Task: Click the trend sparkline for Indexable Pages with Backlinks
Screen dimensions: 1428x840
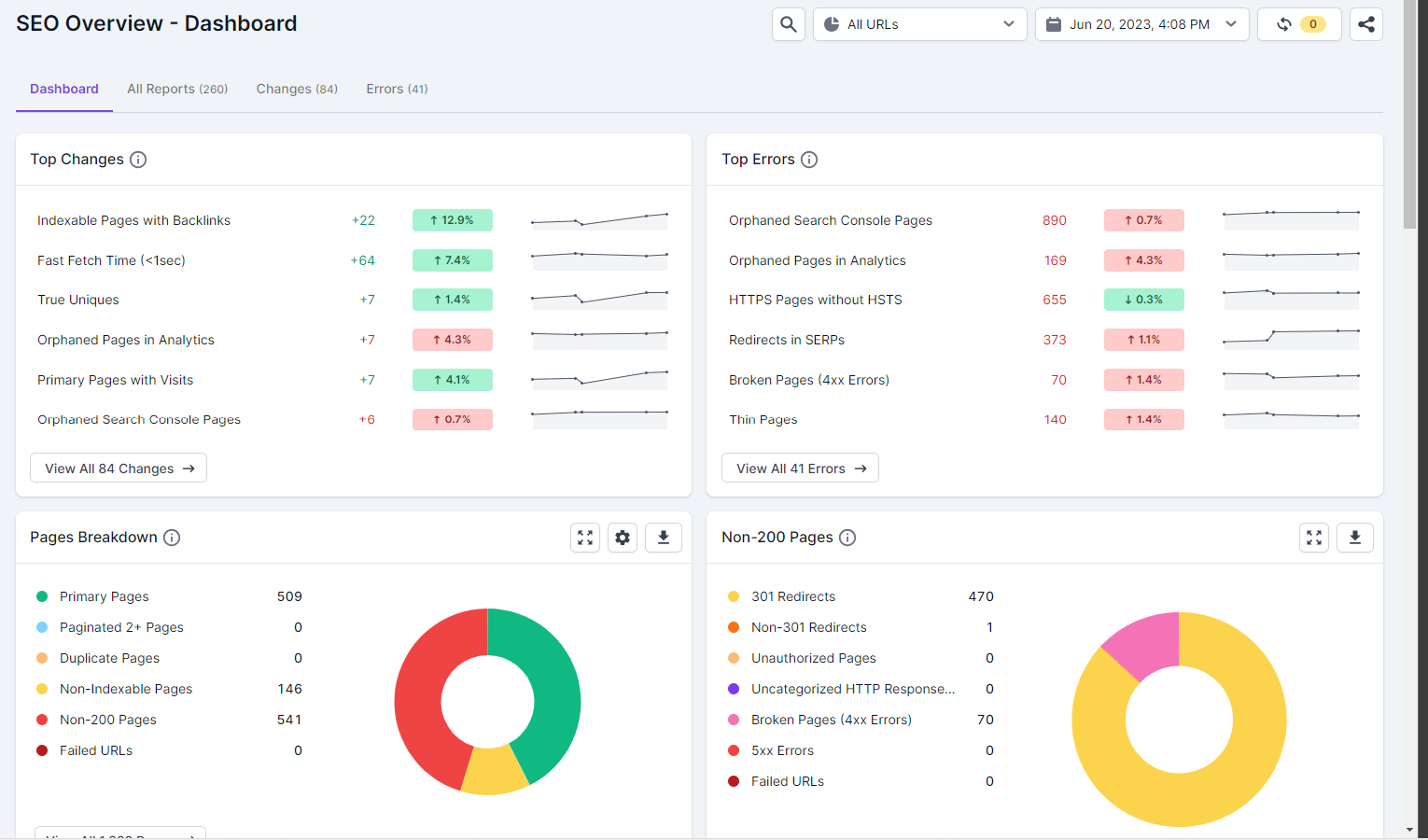Action: coord(599,220)
